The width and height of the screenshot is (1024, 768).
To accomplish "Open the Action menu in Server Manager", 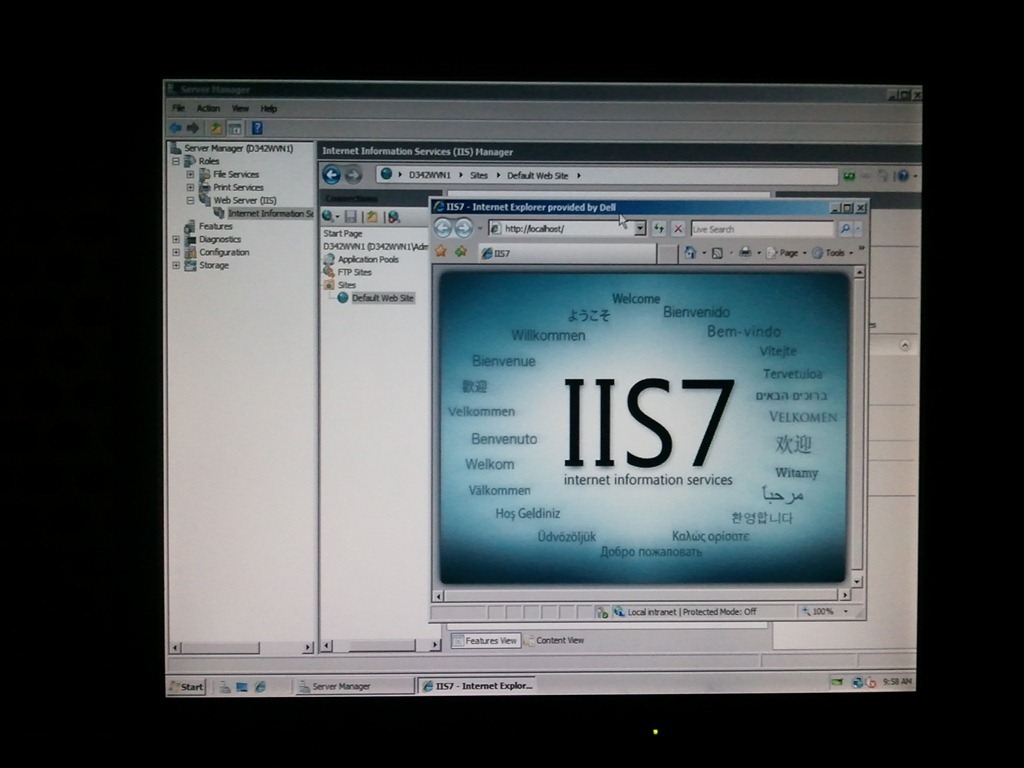I will click(208, 108).
